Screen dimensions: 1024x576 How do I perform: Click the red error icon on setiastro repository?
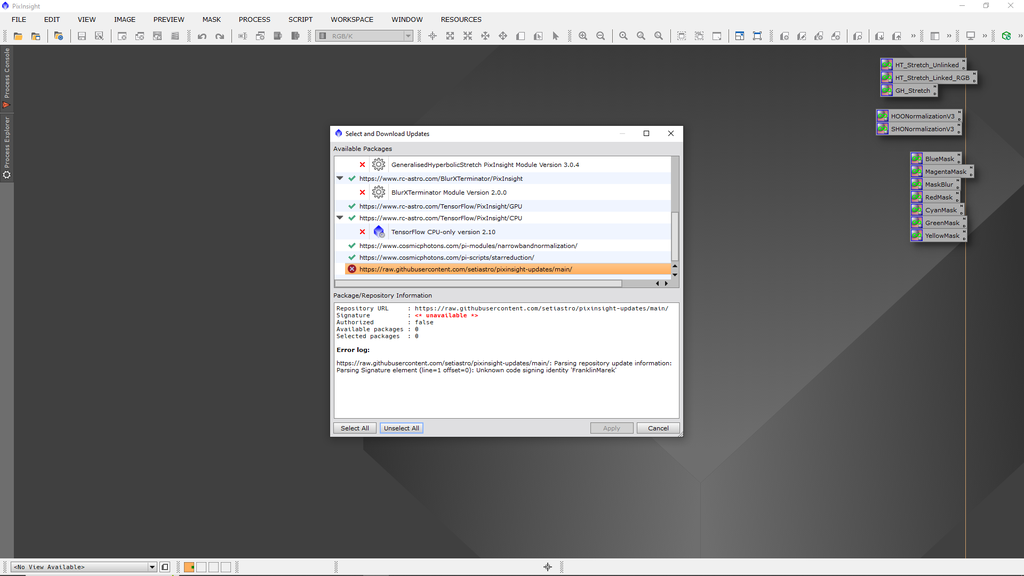352,269
